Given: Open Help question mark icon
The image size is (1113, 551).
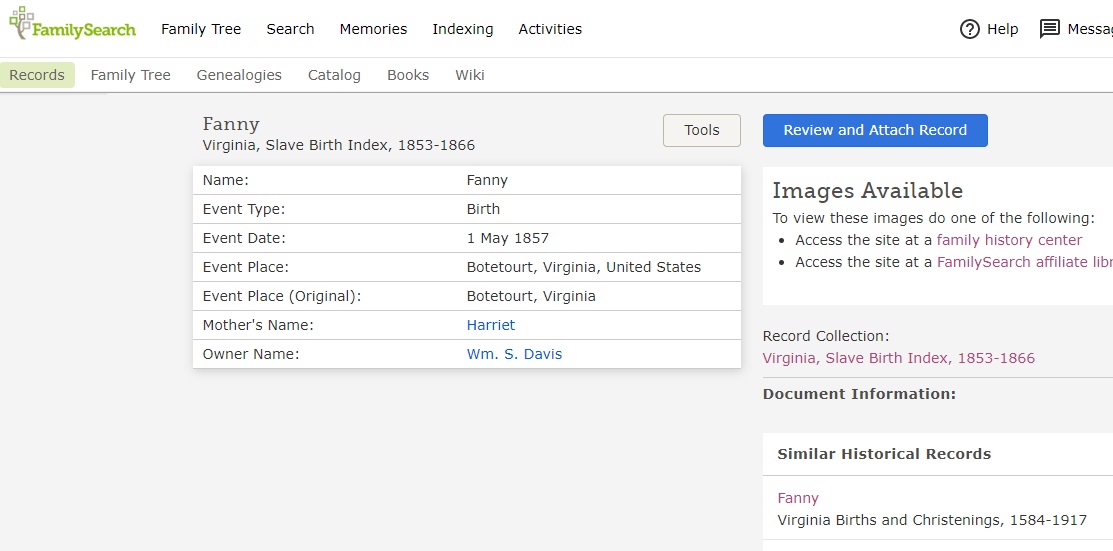Looking at the screenshot, I should click(969, 29).
